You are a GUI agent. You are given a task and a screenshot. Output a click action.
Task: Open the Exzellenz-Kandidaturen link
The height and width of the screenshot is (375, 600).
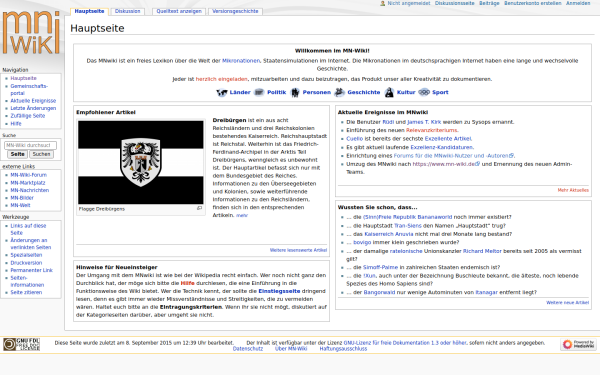442,147
